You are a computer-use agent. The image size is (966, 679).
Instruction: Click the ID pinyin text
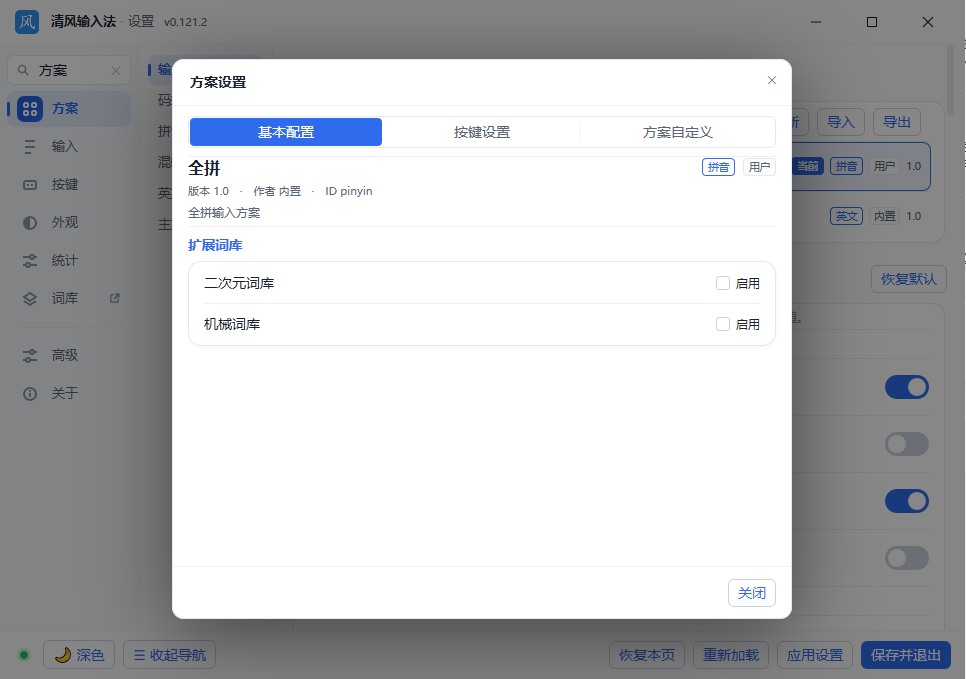349,191
